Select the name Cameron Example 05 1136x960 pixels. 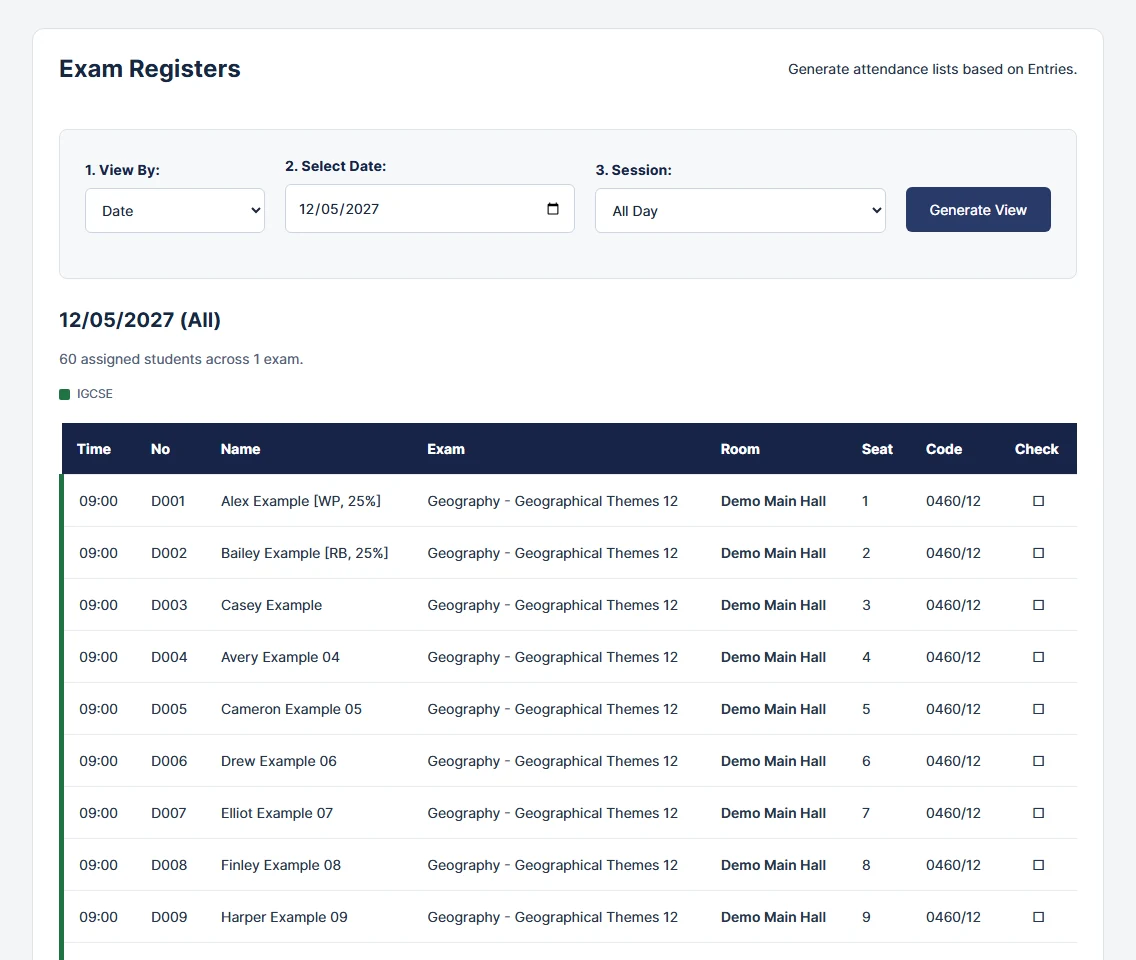click(x=291, y=709)
